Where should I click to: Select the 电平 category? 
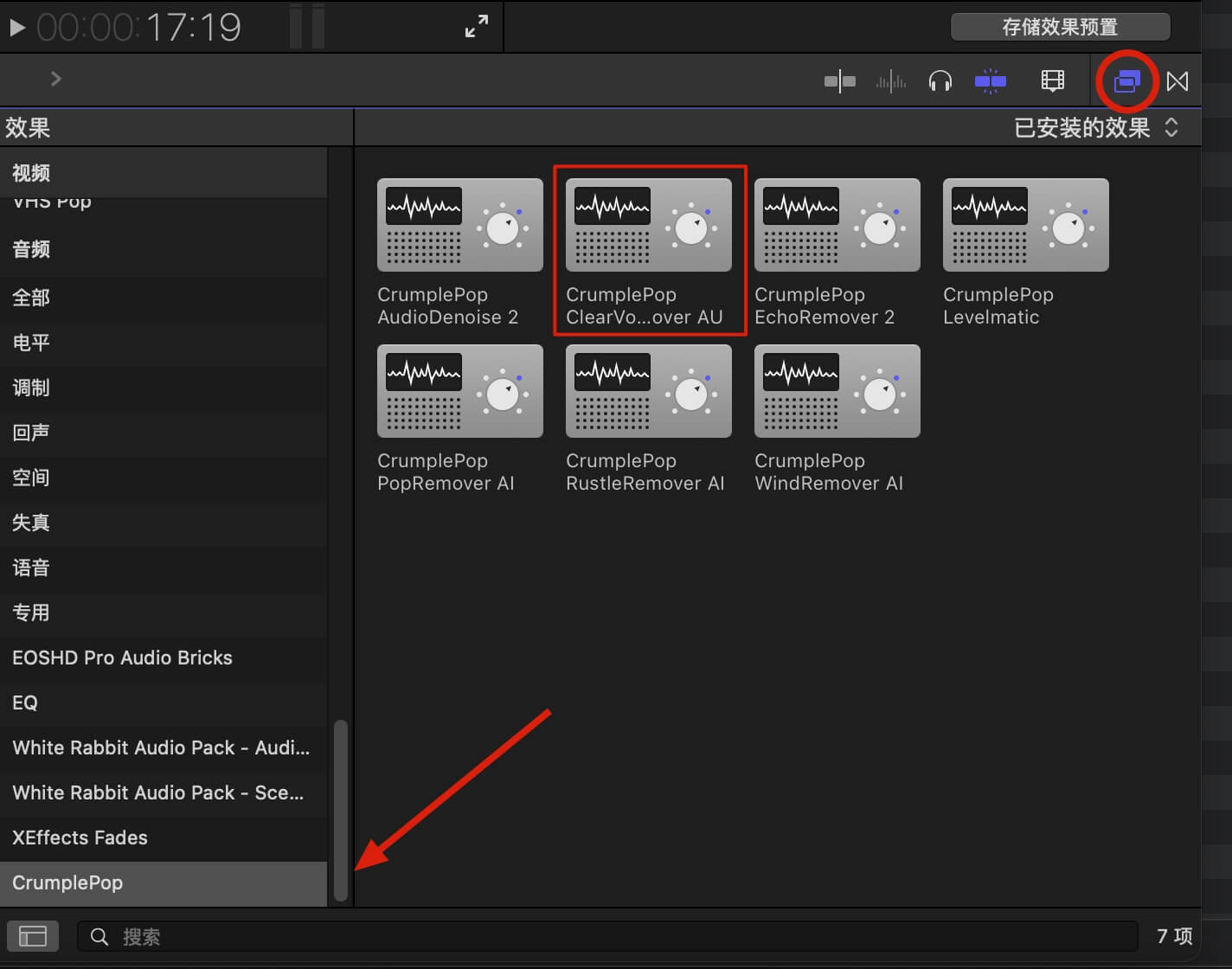[x=164, y=343]
